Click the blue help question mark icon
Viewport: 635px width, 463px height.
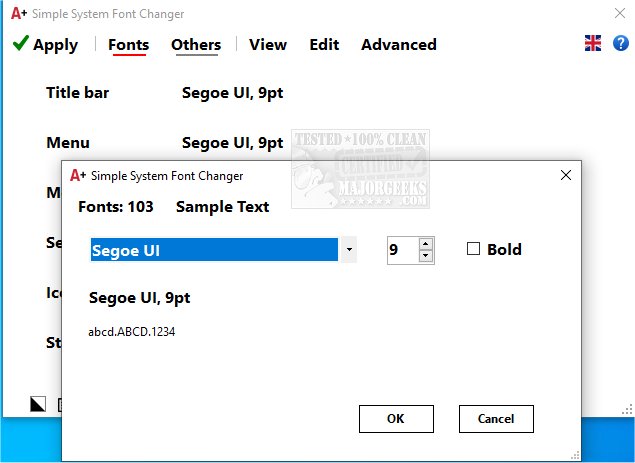620,43
